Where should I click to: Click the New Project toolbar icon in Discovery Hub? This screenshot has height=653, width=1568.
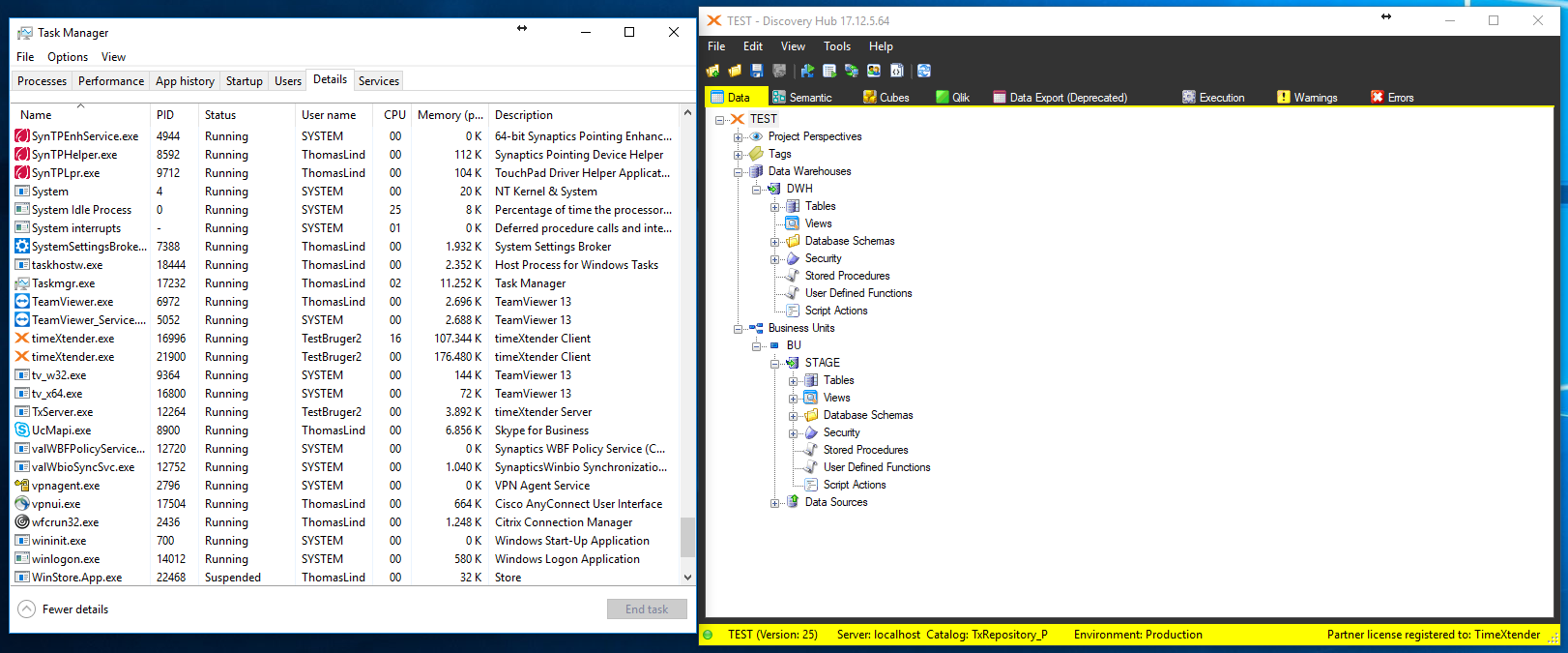coord(712,71)
